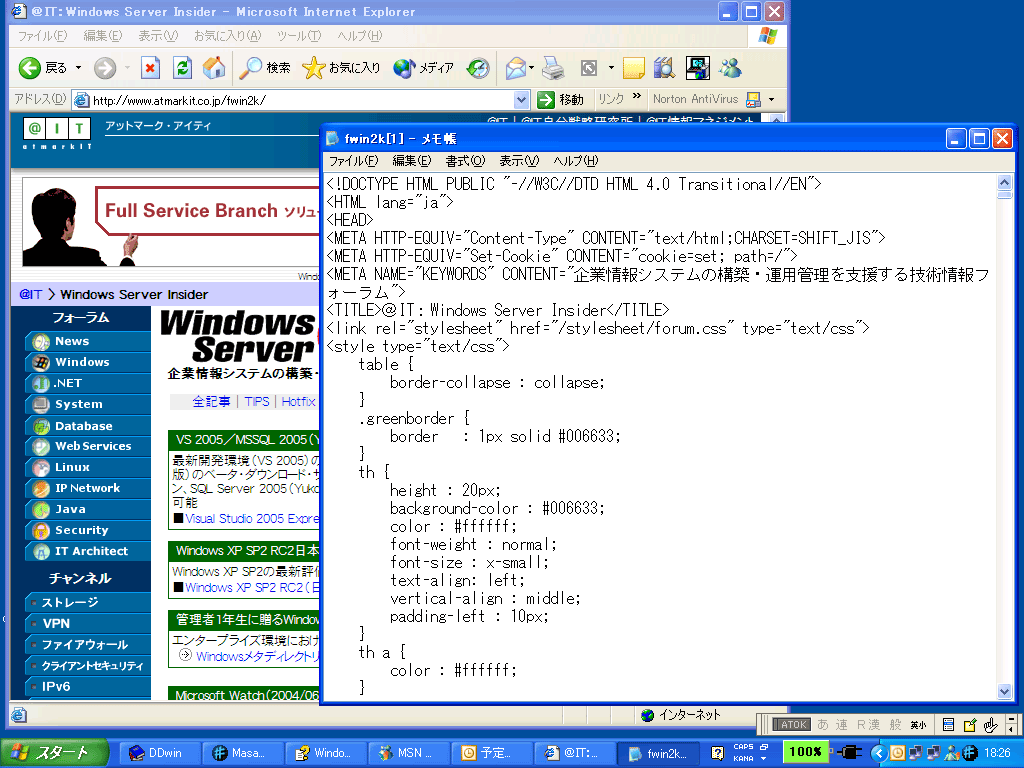The height and width of the screenshot is (768, 1024).
Task: Click Notepad scrollbar down arrow
Action: 1004,691
